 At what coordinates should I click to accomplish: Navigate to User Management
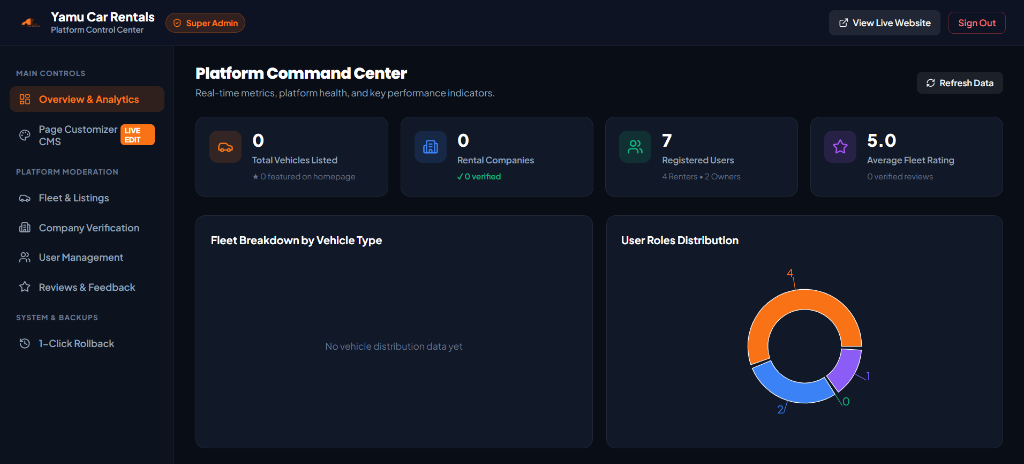pyautogui.click(x=87, y=257)
